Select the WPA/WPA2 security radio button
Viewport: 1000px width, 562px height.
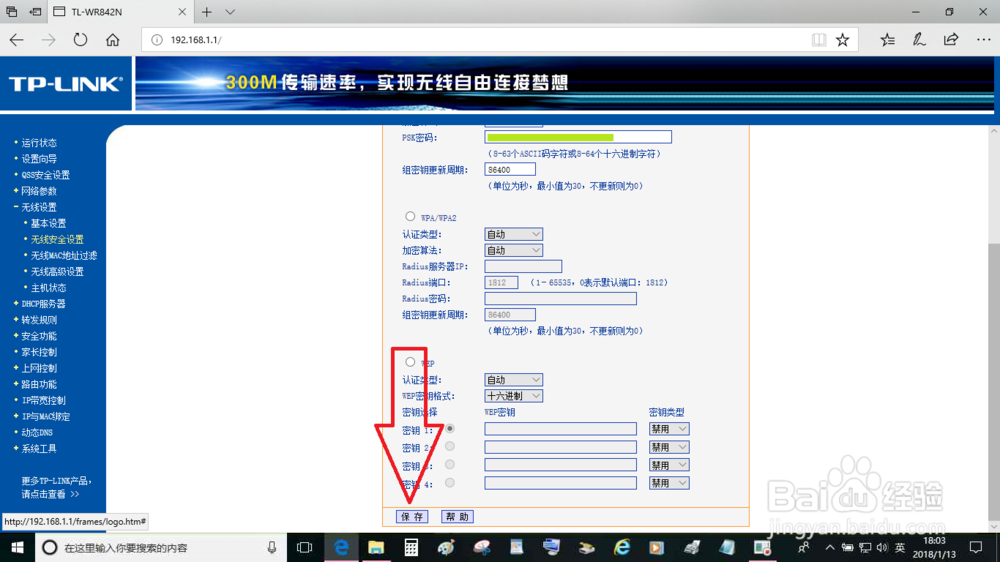point(410,216)
